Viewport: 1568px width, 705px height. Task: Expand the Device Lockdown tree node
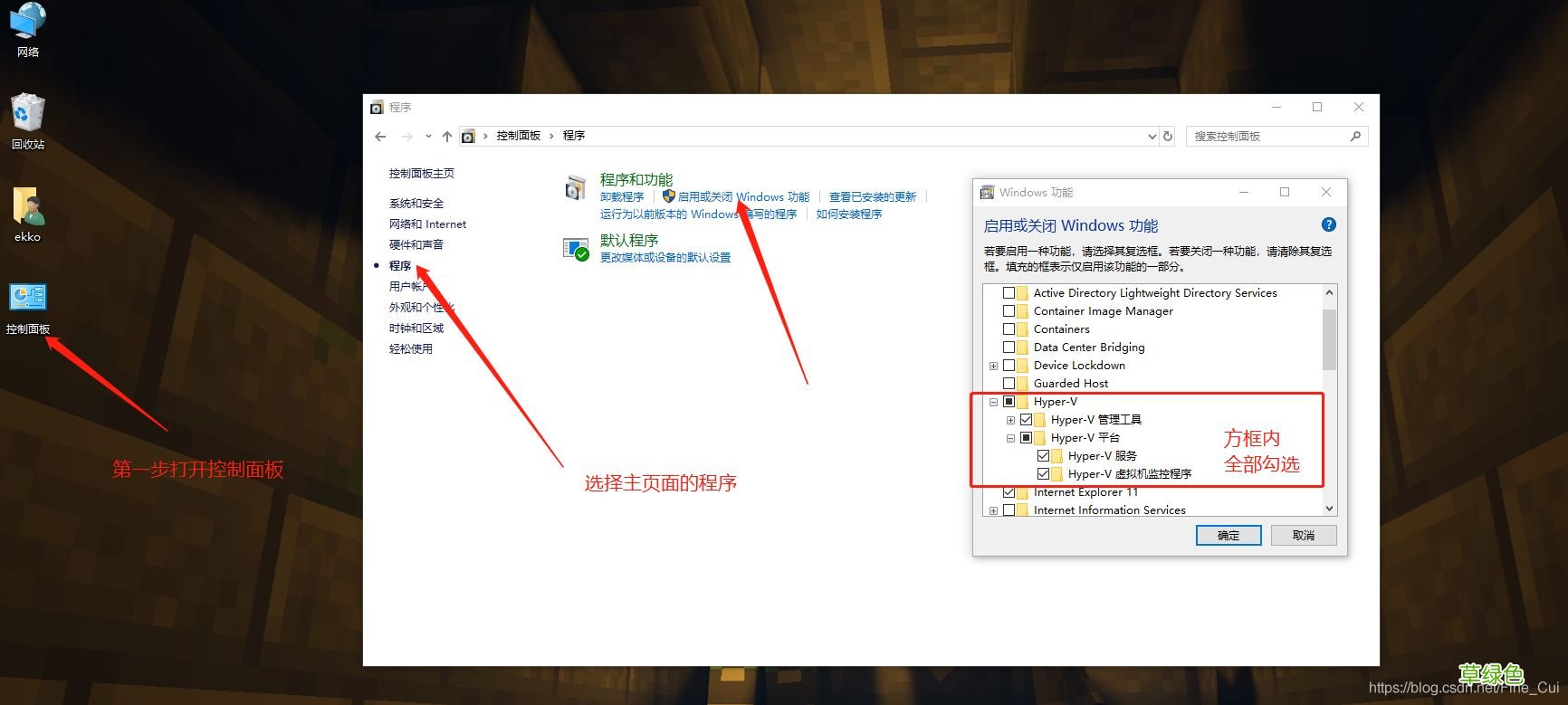[993, 367]
